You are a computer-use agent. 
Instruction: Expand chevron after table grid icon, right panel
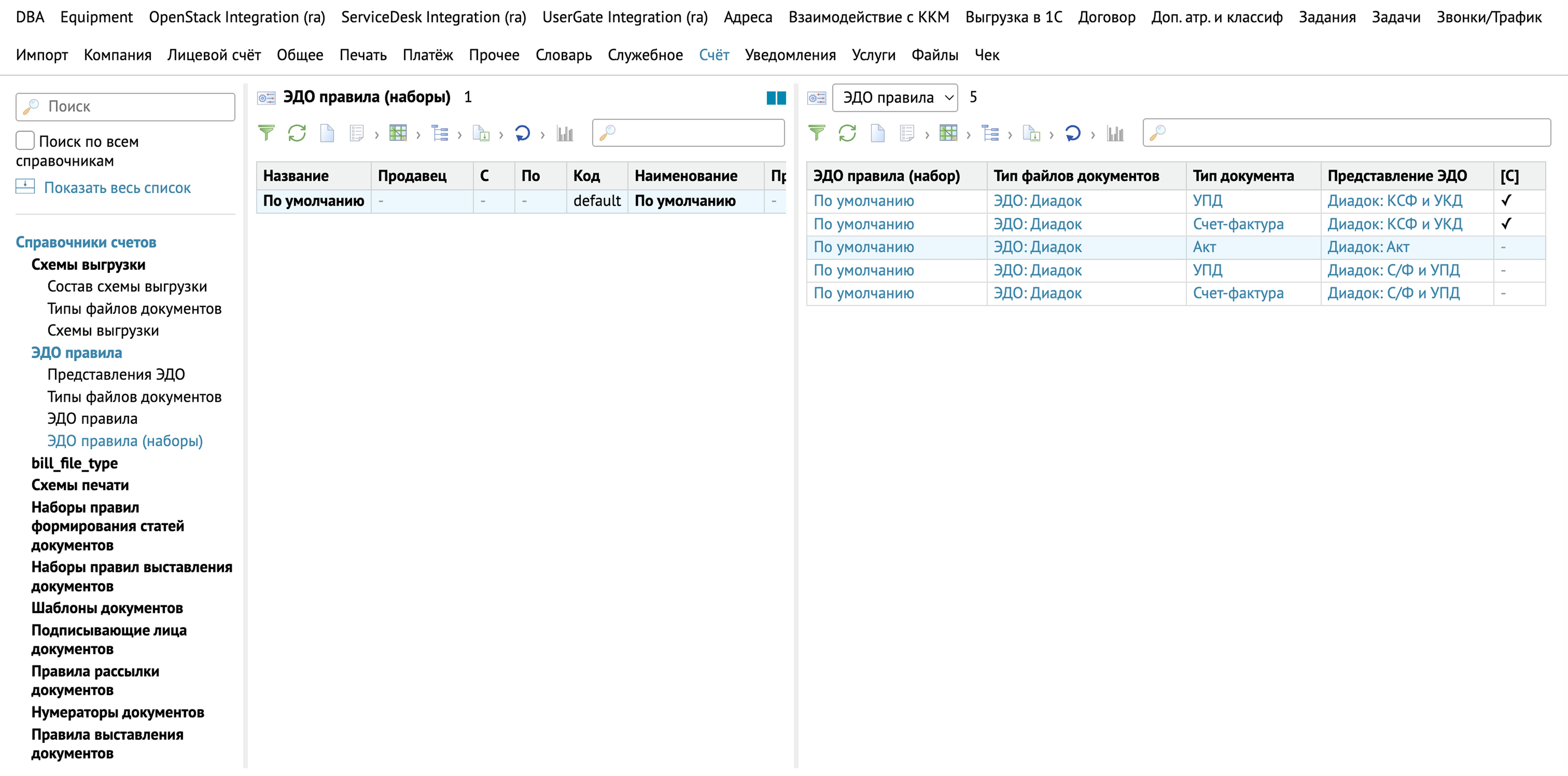(x=968, y=135)
